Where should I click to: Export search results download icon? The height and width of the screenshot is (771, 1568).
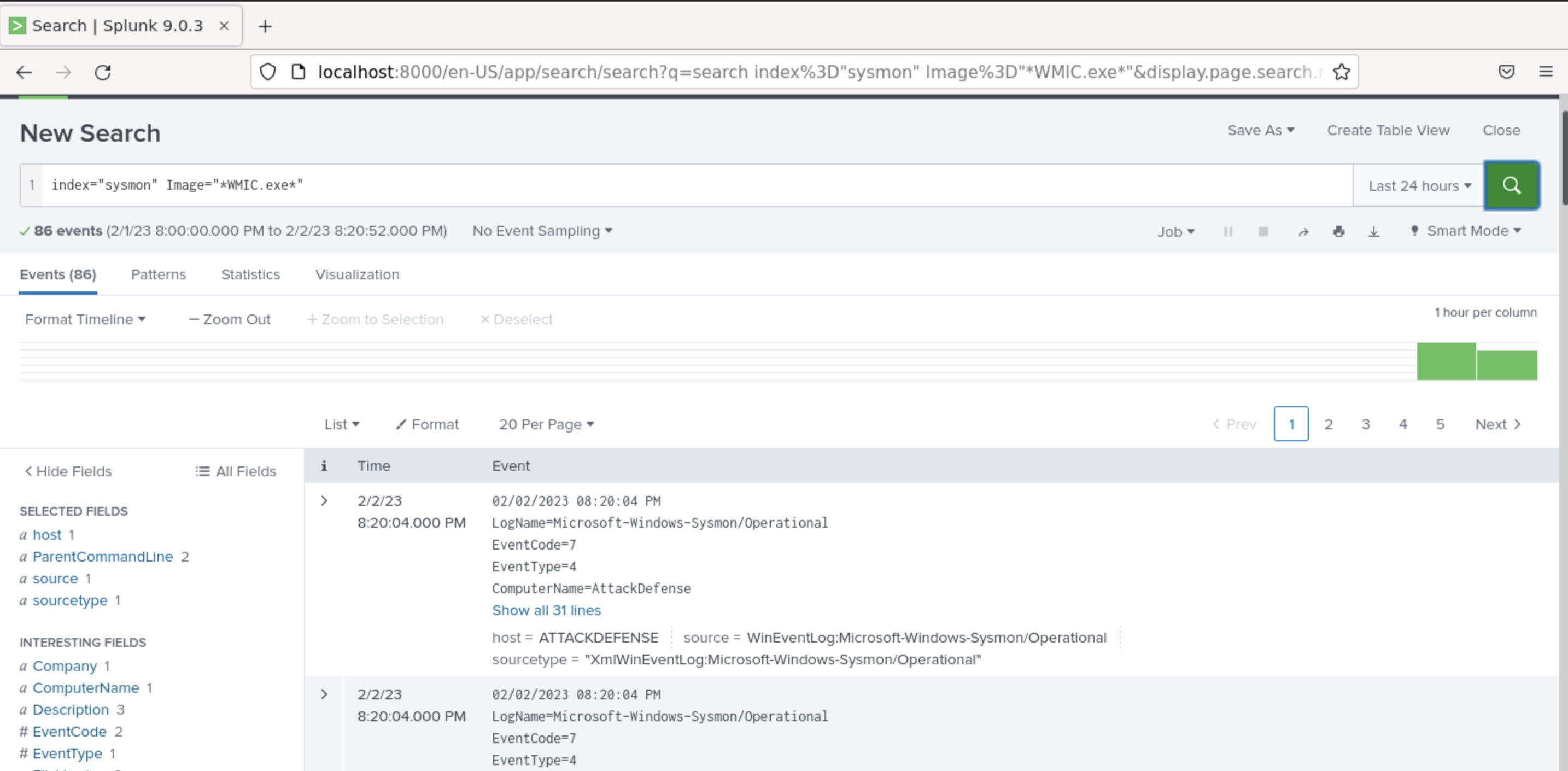(1374, 231)
